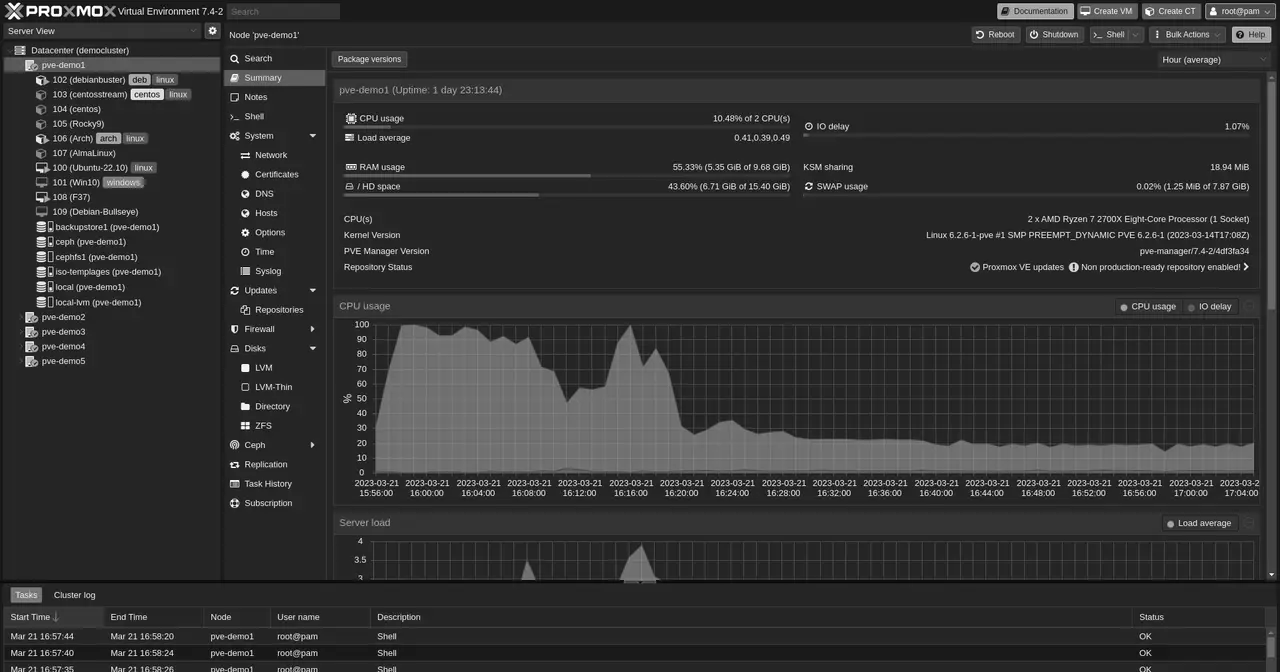Switch to the Cluster log tab
Image resolution: width=1280 pixels, height=672 pixels.
[x=74, y=595]
